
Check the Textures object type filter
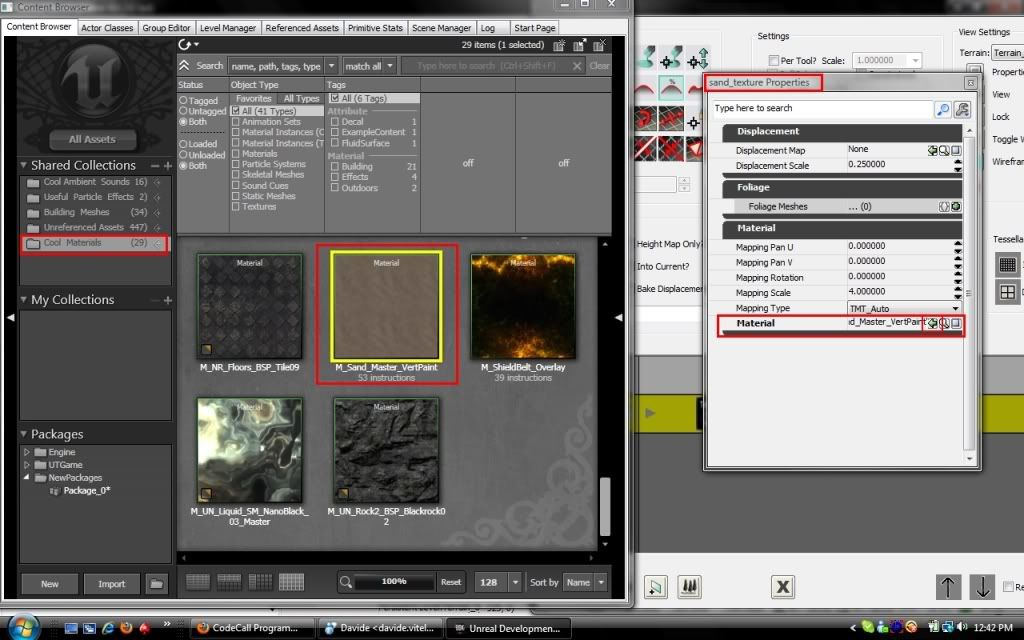click(x=236, y=206)
